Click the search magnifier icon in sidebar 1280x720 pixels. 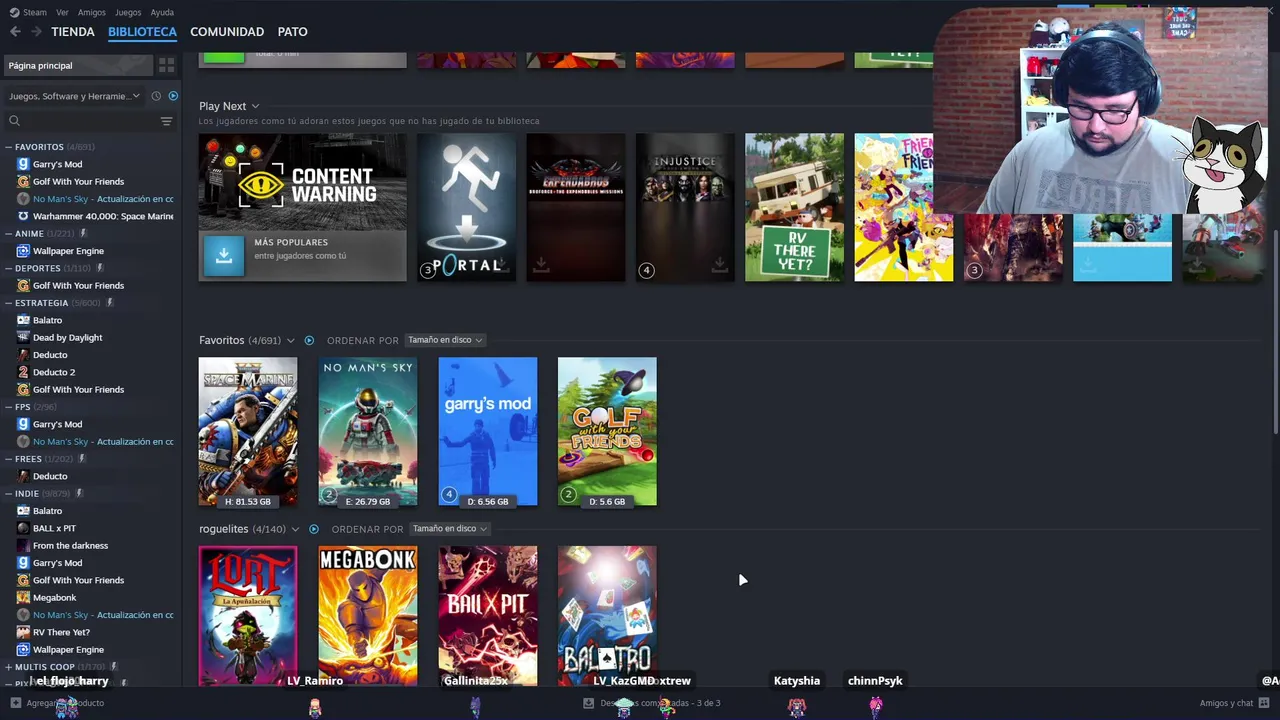[14, 121]
